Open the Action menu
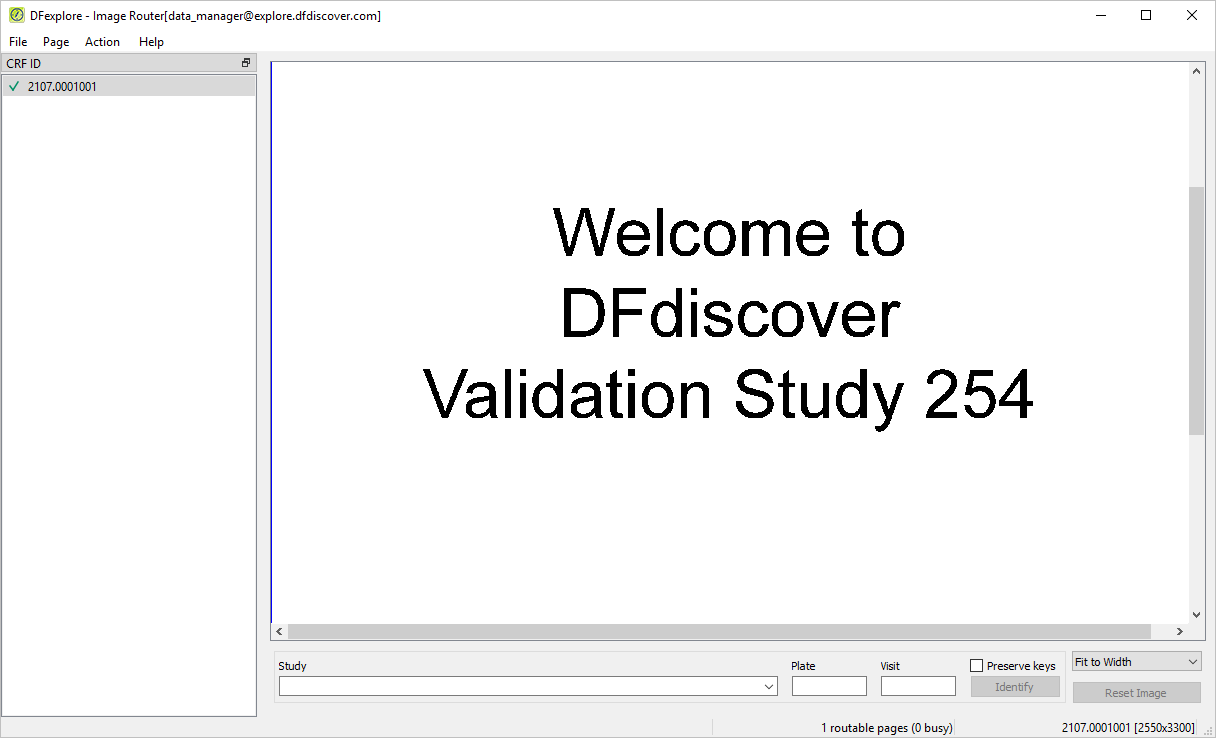This screenshot has height=738, width=1216. tap(102, 42)
